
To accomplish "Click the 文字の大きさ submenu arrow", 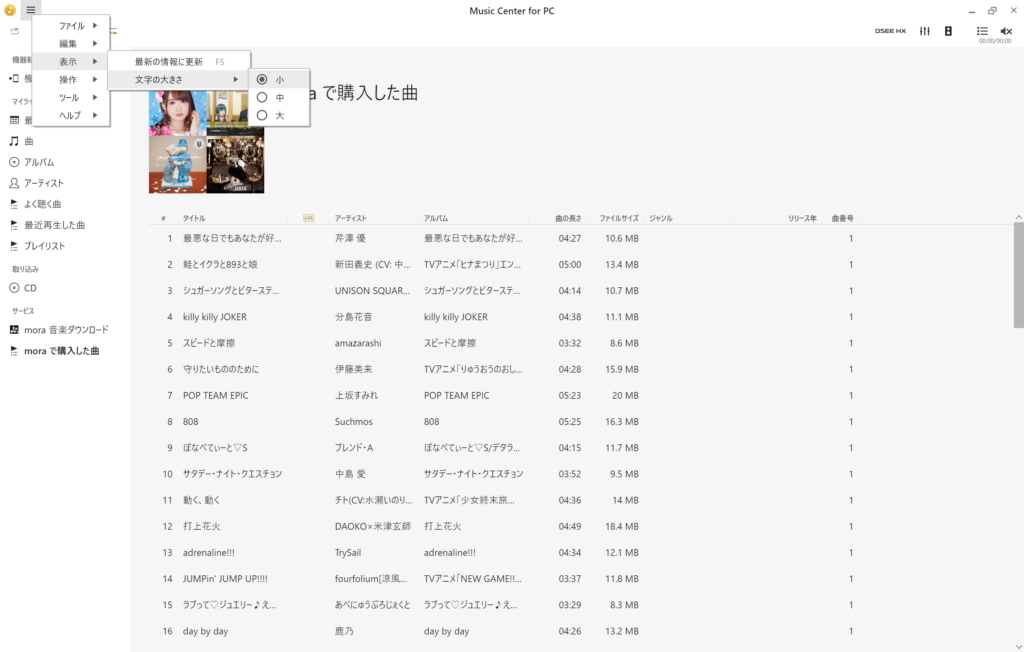I will (x=236, y=79).
